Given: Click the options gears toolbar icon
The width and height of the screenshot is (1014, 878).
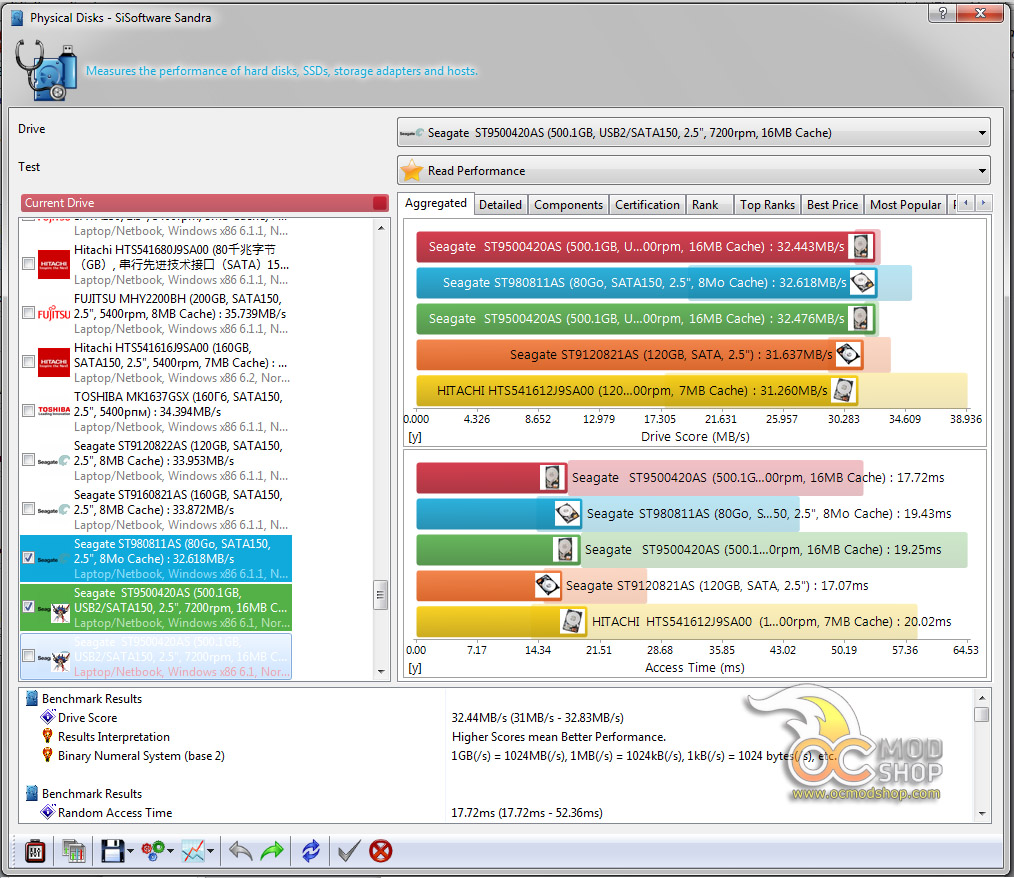Looking at the screenshot, I should [153, 851].
